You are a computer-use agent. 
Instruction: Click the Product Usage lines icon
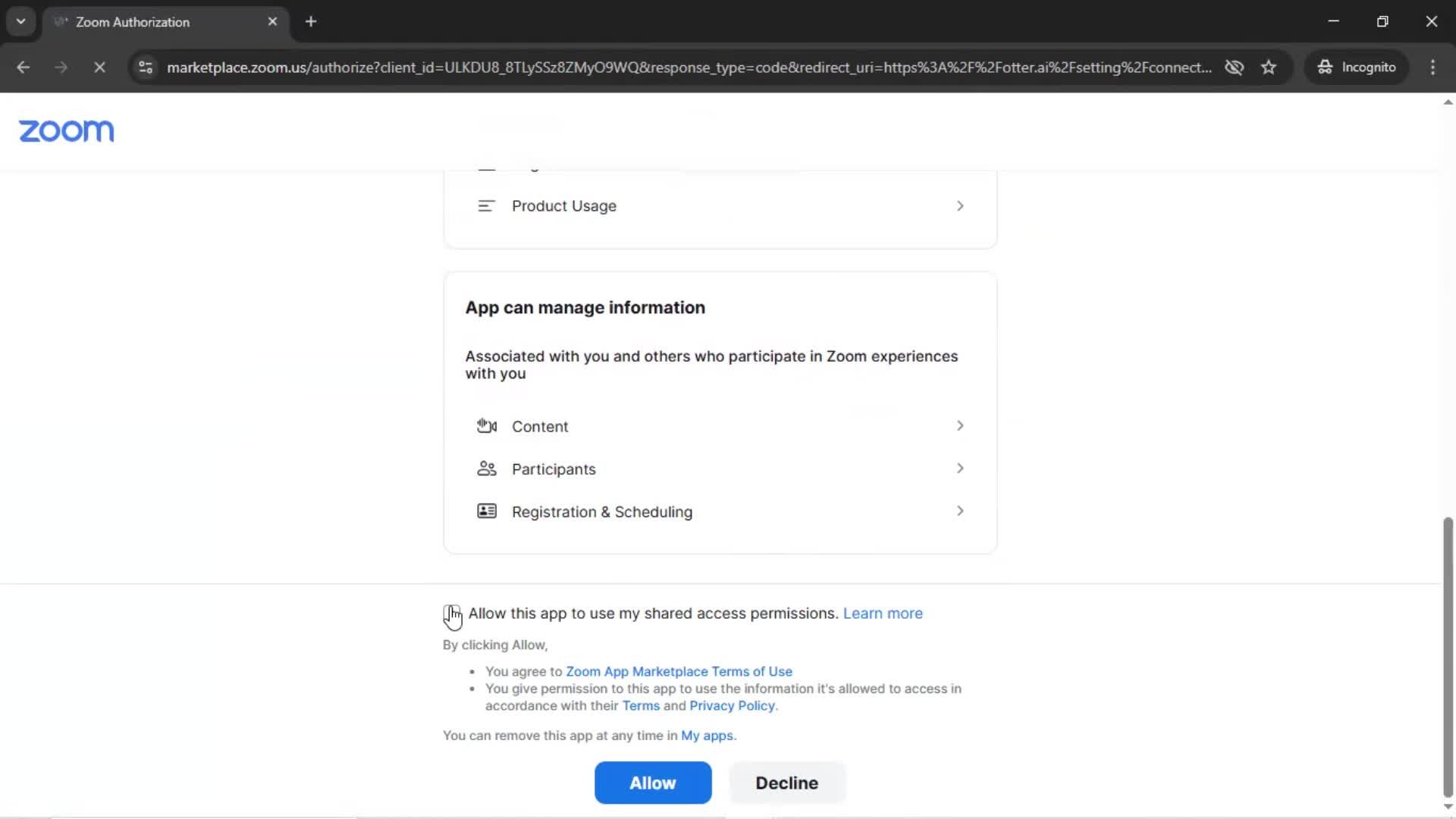[x=486, y=206]
